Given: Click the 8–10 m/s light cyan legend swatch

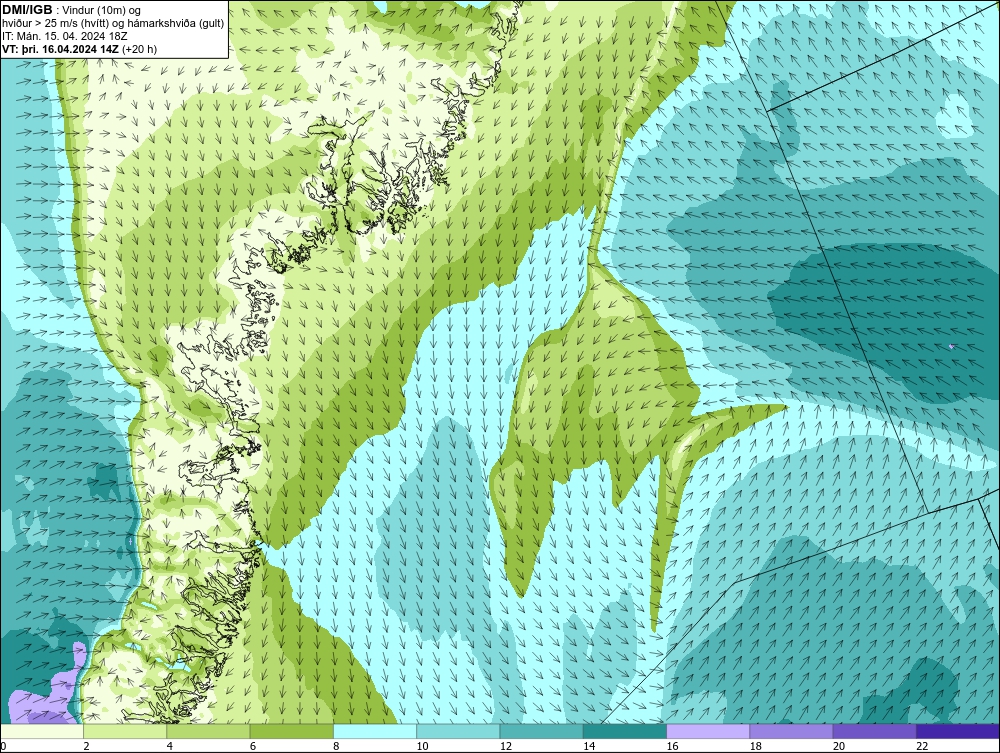Looking at the screenshot, I should 375,731.
